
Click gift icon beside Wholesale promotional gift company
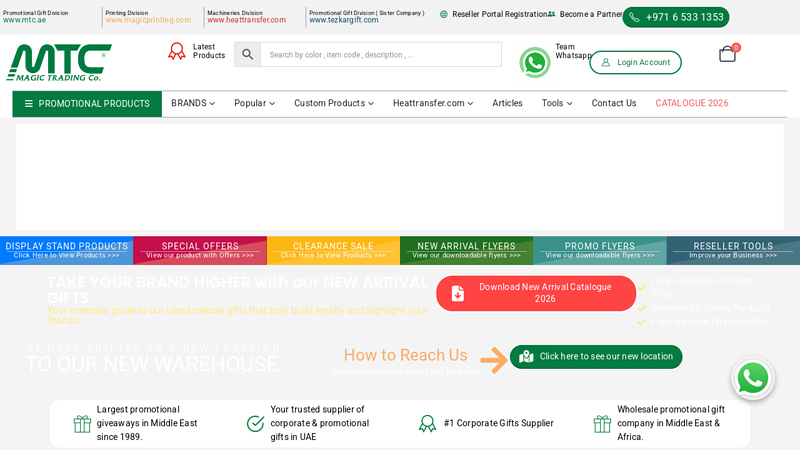tap(602, 423)
